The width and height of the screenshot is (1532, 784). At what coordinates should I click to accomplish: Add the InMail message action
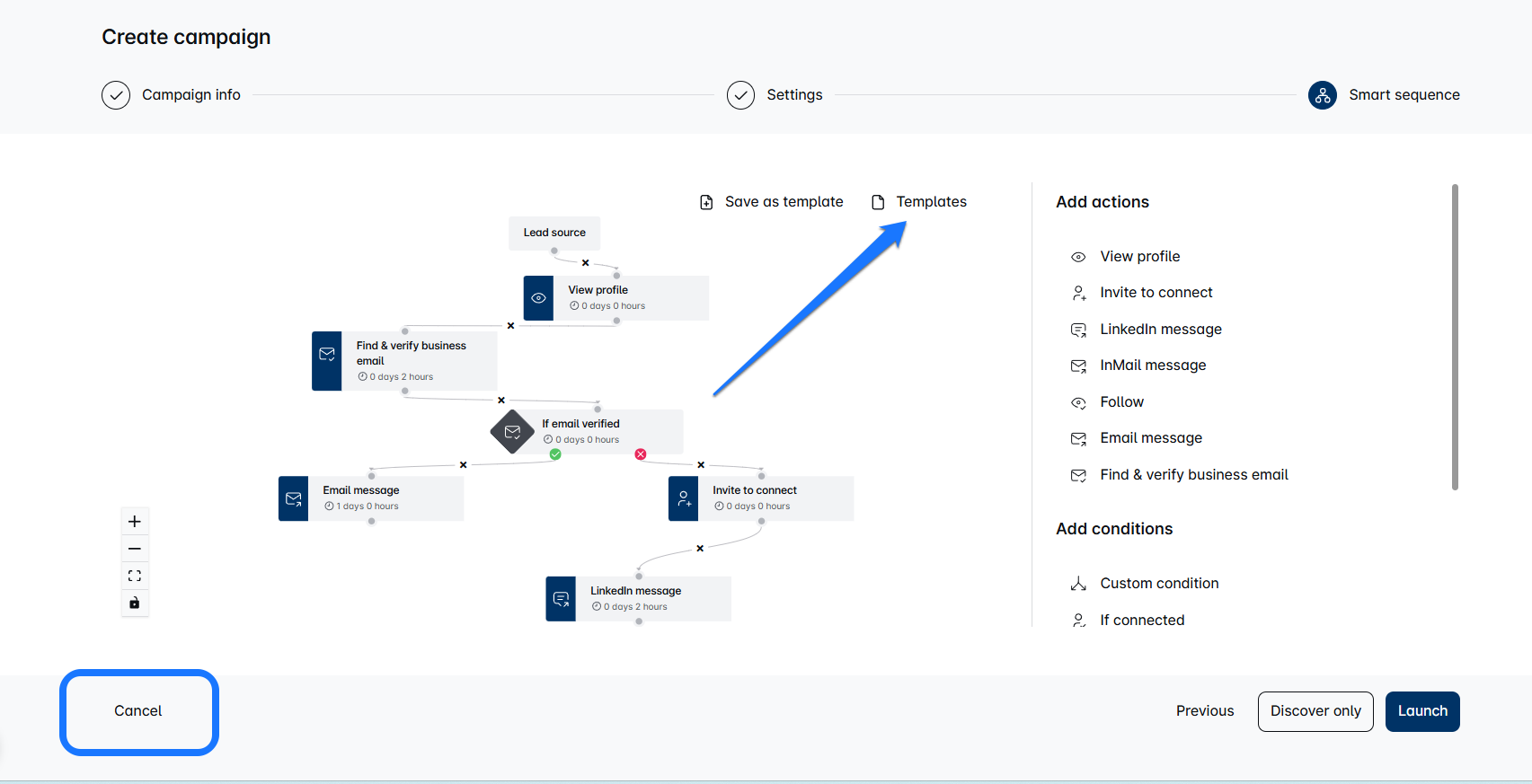click(1152, 366)
